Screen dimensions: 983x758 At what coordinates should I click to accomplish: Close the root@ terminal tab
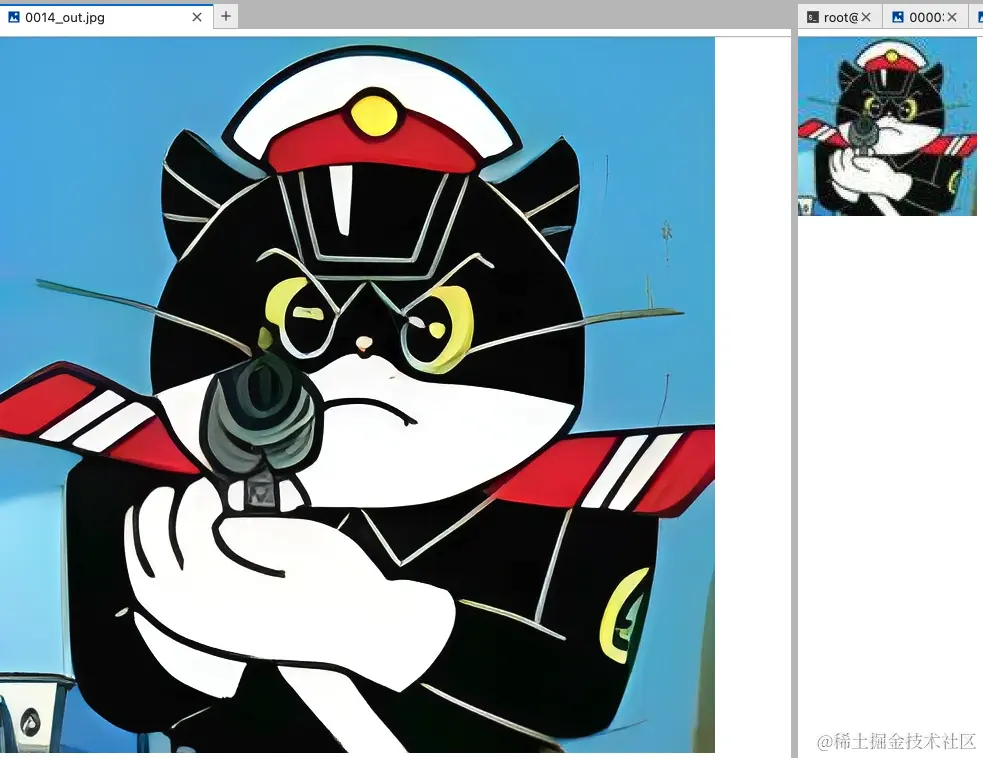[866, 17]
